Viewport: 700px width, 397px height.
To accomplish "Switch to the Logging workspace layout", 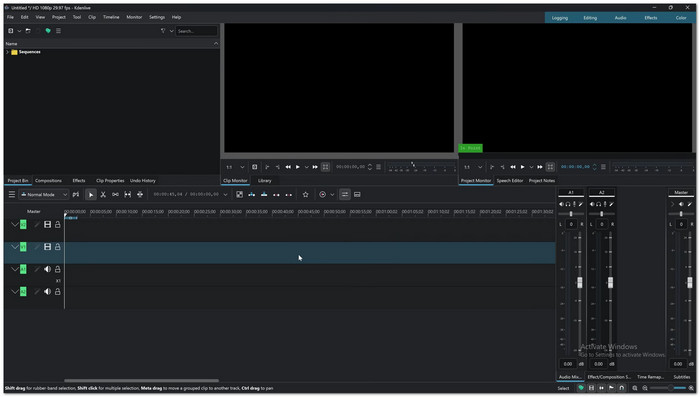I will [560, 18].
